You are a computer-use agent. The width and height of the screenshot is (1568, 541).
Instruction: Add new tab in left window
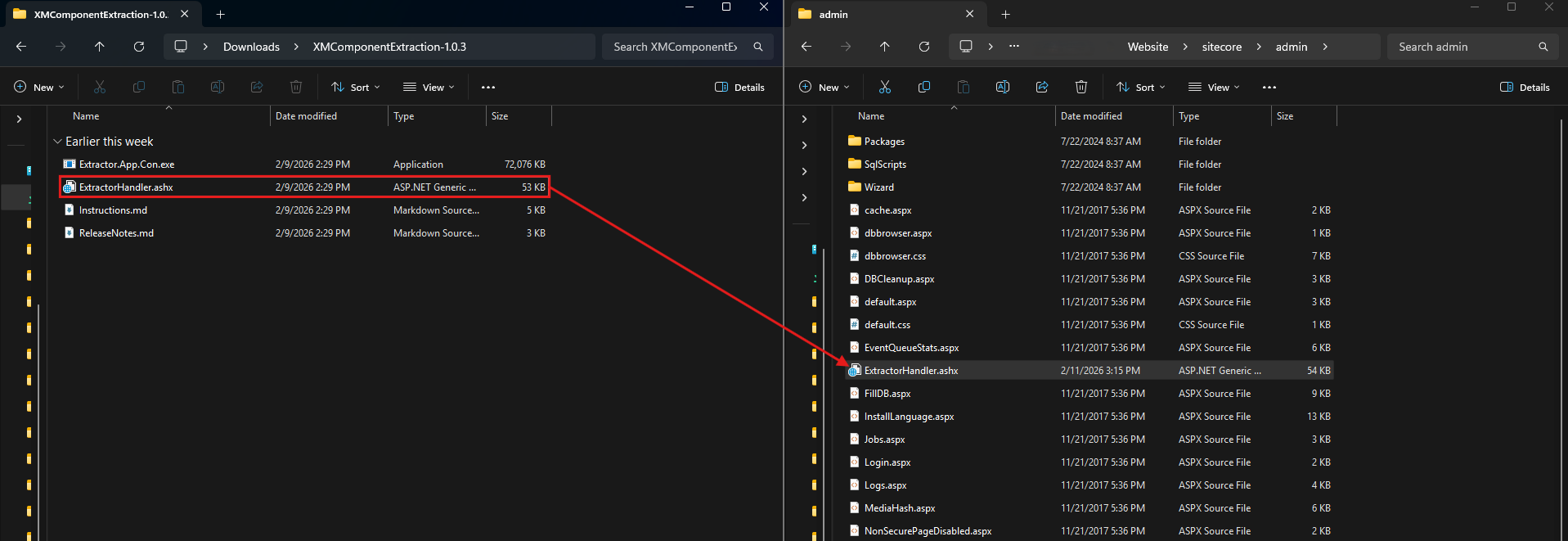221,14
